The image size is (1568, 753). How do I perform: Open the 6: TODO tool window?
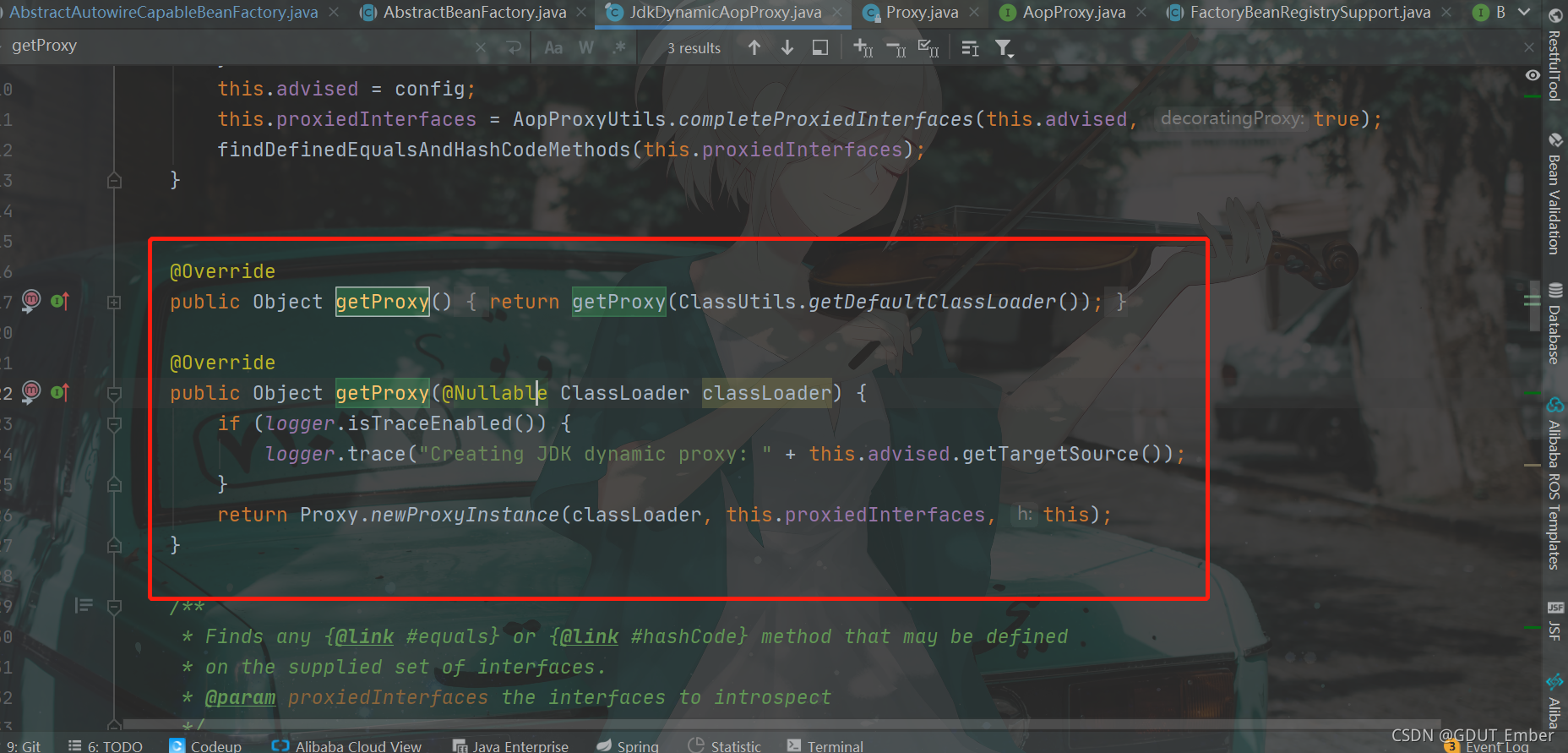point(106,746)
